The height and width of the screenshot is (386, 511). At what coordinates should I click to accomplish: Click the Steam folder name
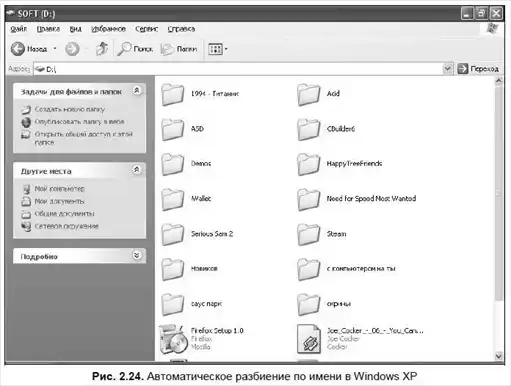336,234
